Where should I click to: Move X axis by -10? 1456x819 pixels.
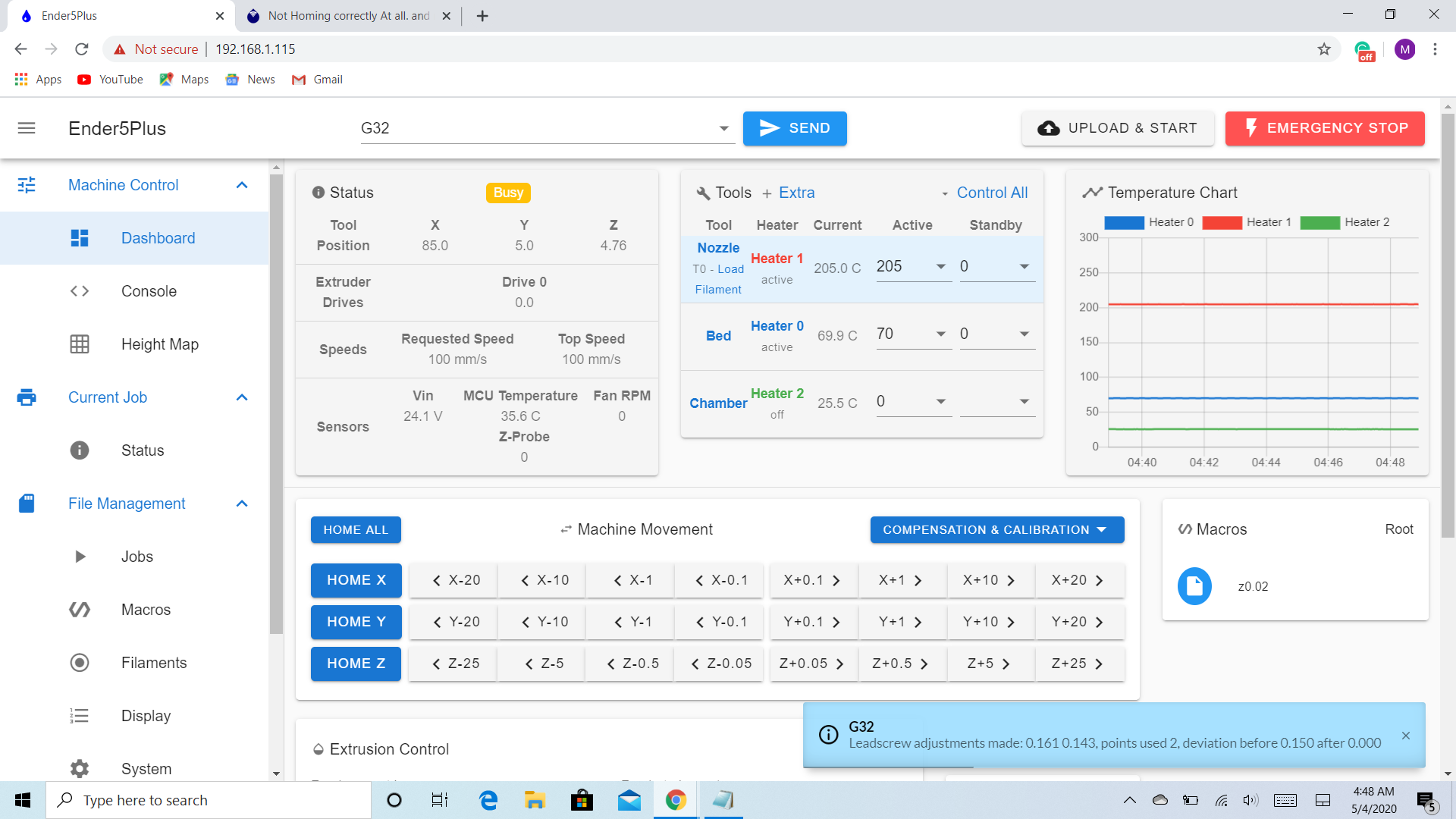point(544,580)
